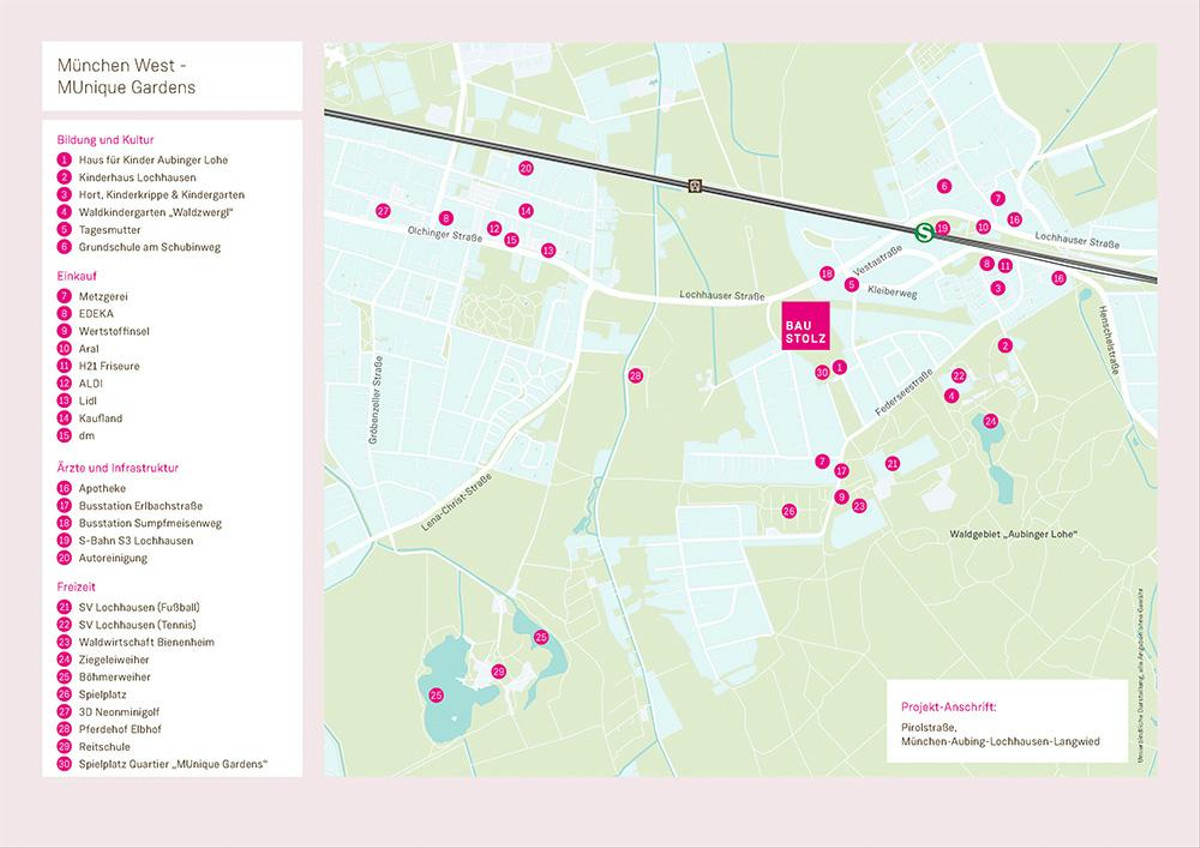The height and width of the screenshot is (848, 1200).
Task: Click the pink BAU STOLZ logo square
Action: pos(805,325)
